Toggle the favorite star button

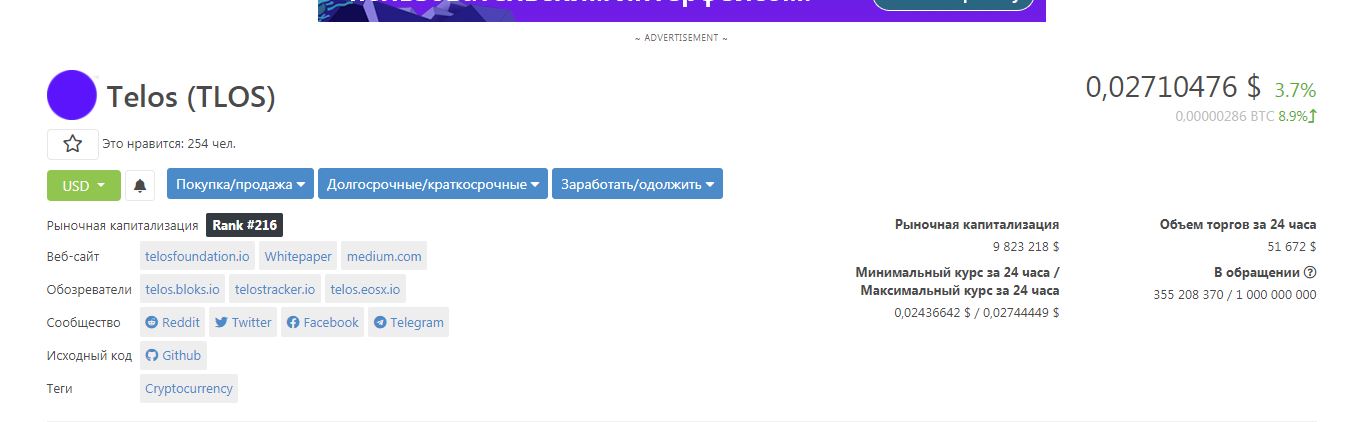tap(73, 144)
